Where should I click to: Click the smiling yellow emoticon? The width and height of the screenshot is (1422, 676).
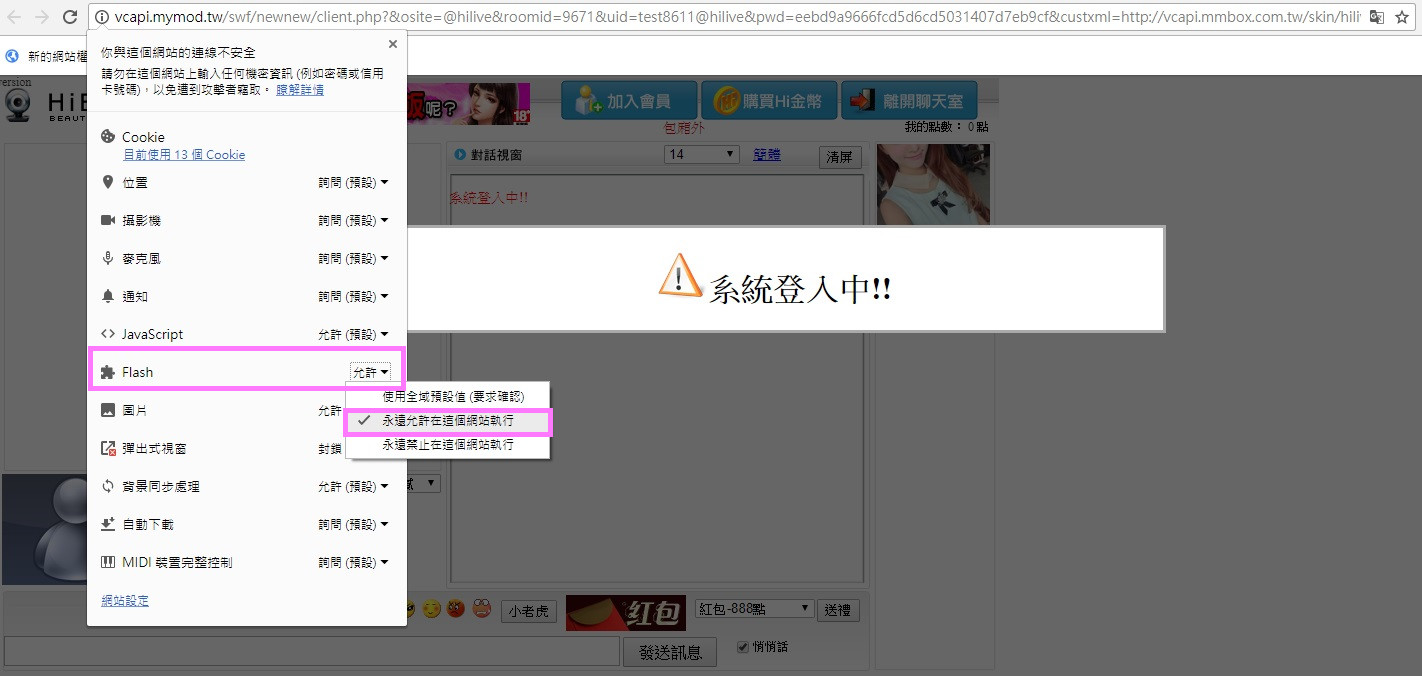pyautogui.click(x=431, y=608)
